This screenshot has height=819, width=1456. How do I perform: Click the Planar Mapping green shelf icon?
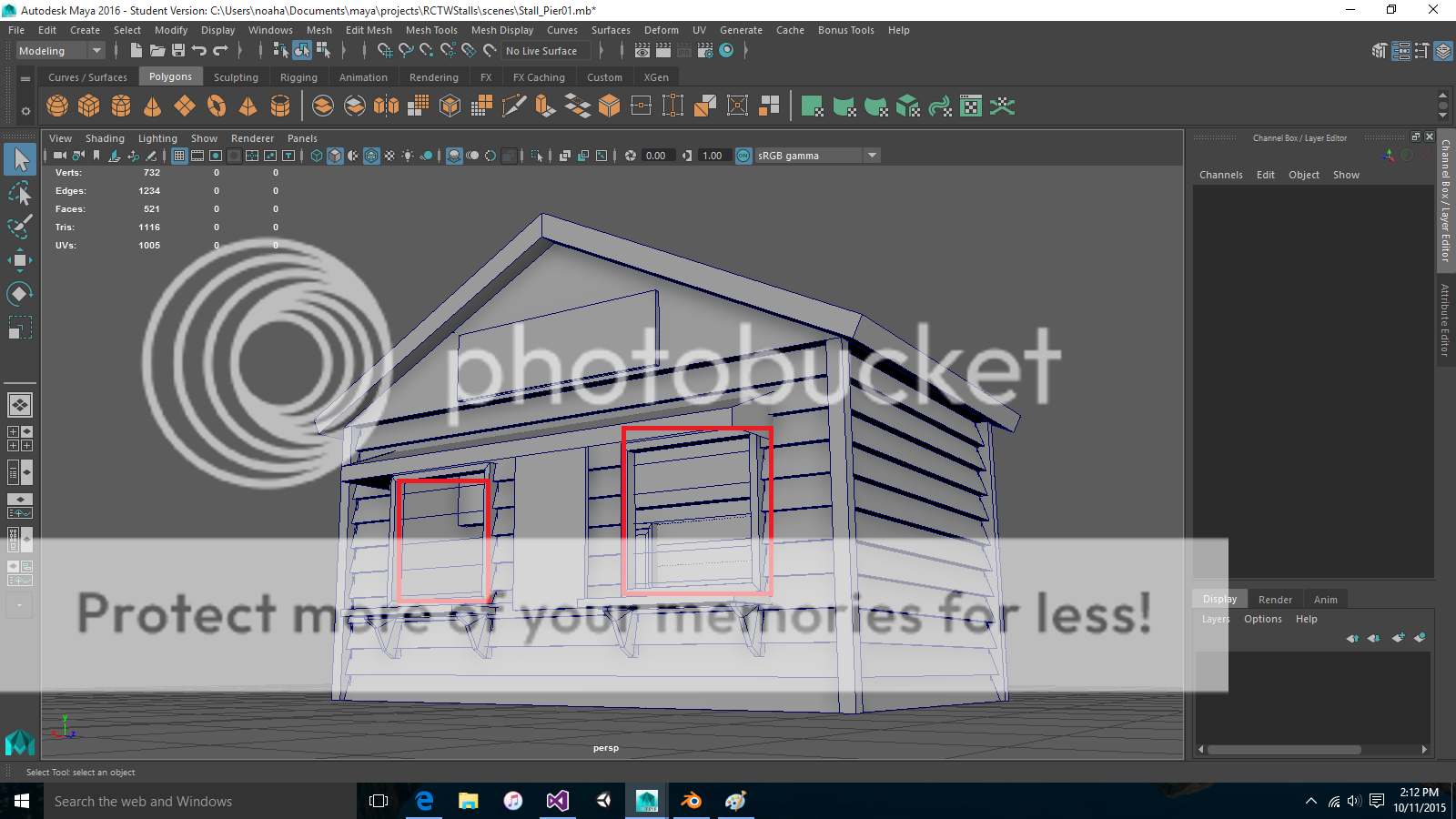812,106
